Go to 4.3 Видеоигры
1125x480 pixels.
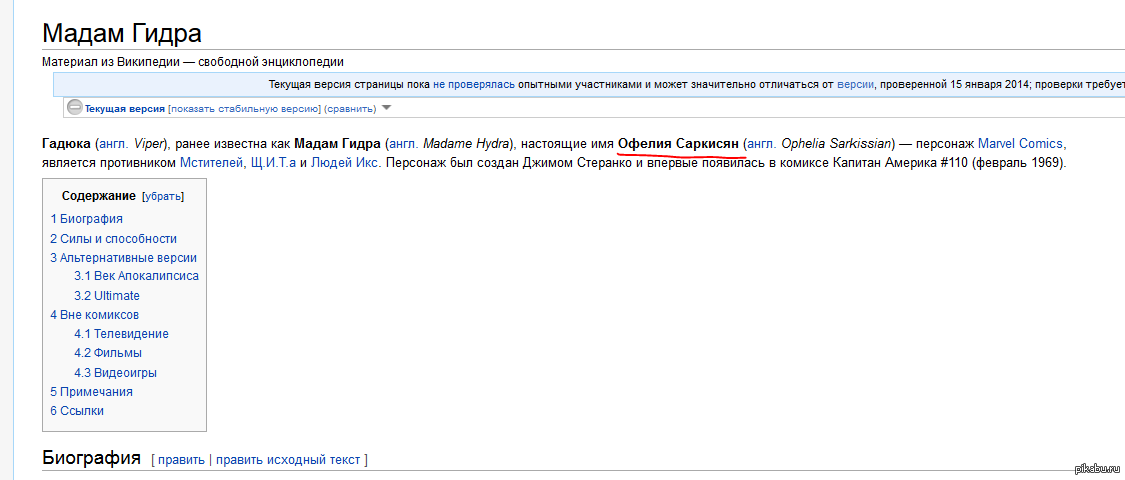coord(116,373)
